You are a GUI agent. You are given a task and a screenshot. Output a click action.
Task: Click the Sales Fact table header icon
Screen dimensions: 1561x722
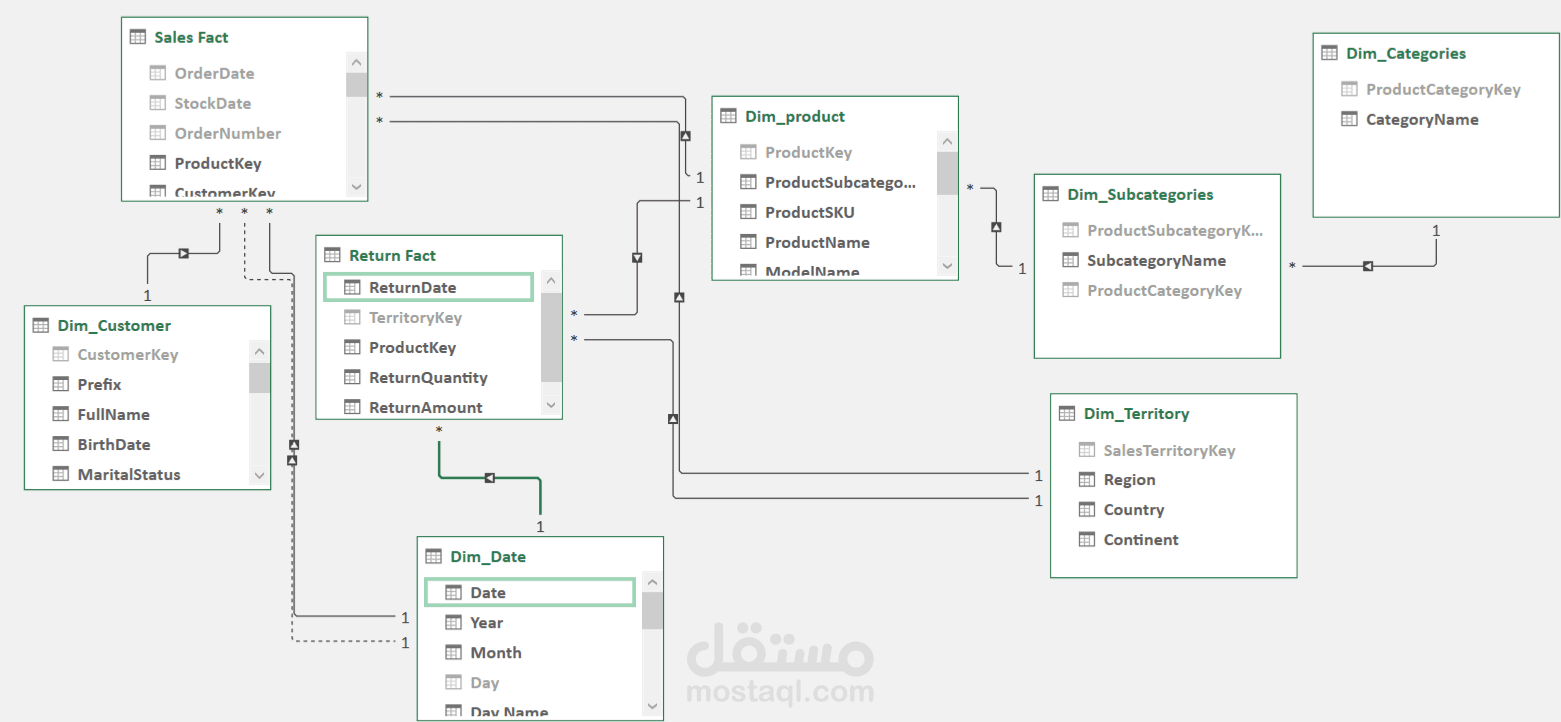pyautogui.click(x=138, y=37)
